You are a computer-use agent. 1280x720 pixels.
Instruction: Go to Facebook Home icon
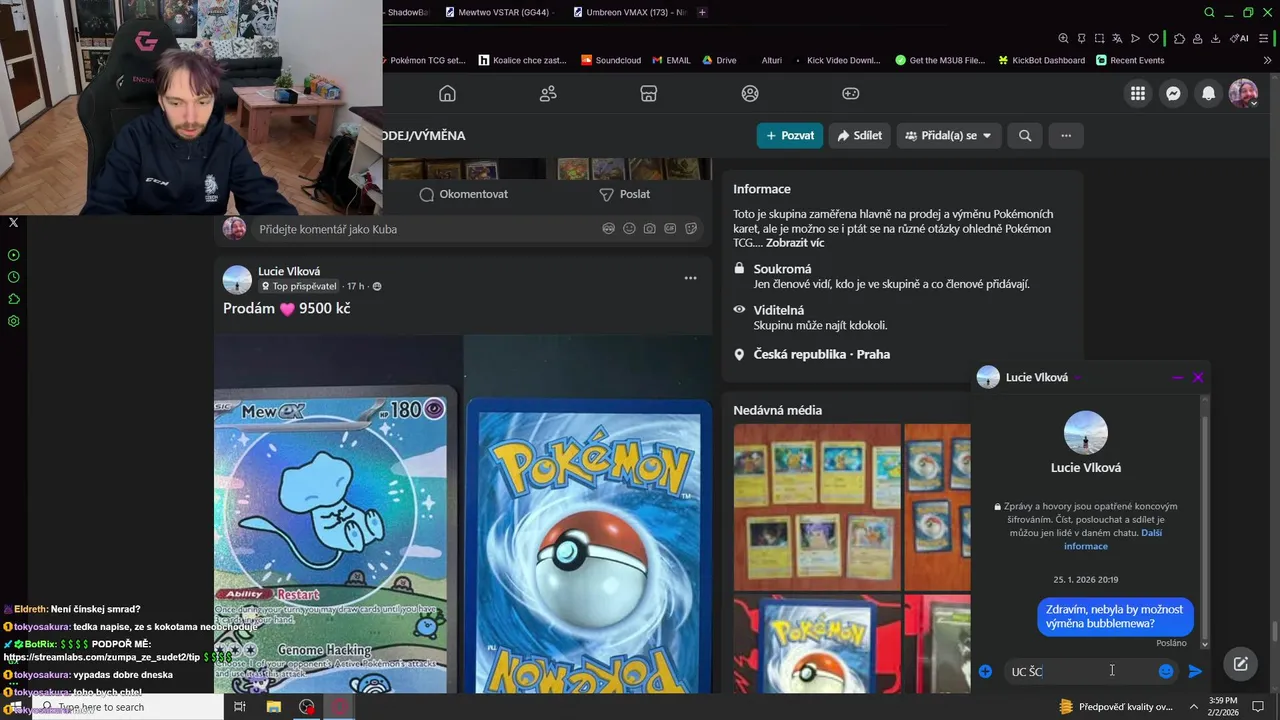coord(447,93)
